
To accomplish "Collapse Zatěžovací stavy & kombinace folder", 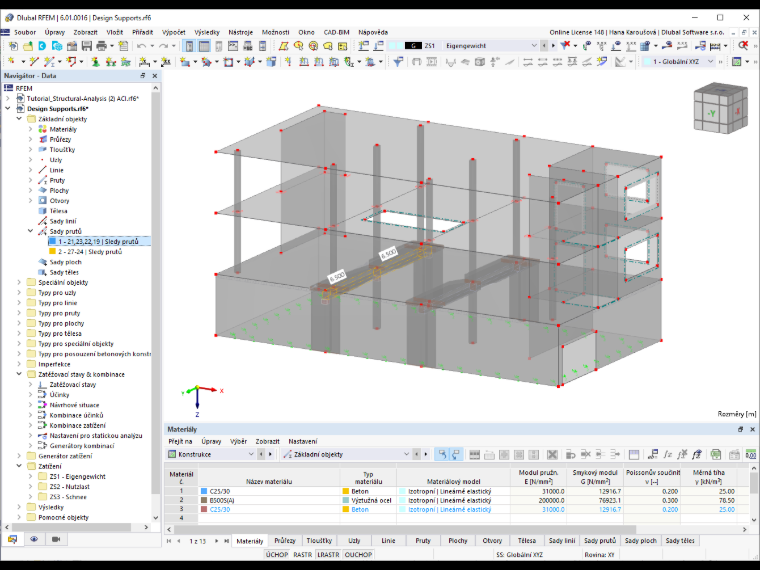I will click(19, 374).
